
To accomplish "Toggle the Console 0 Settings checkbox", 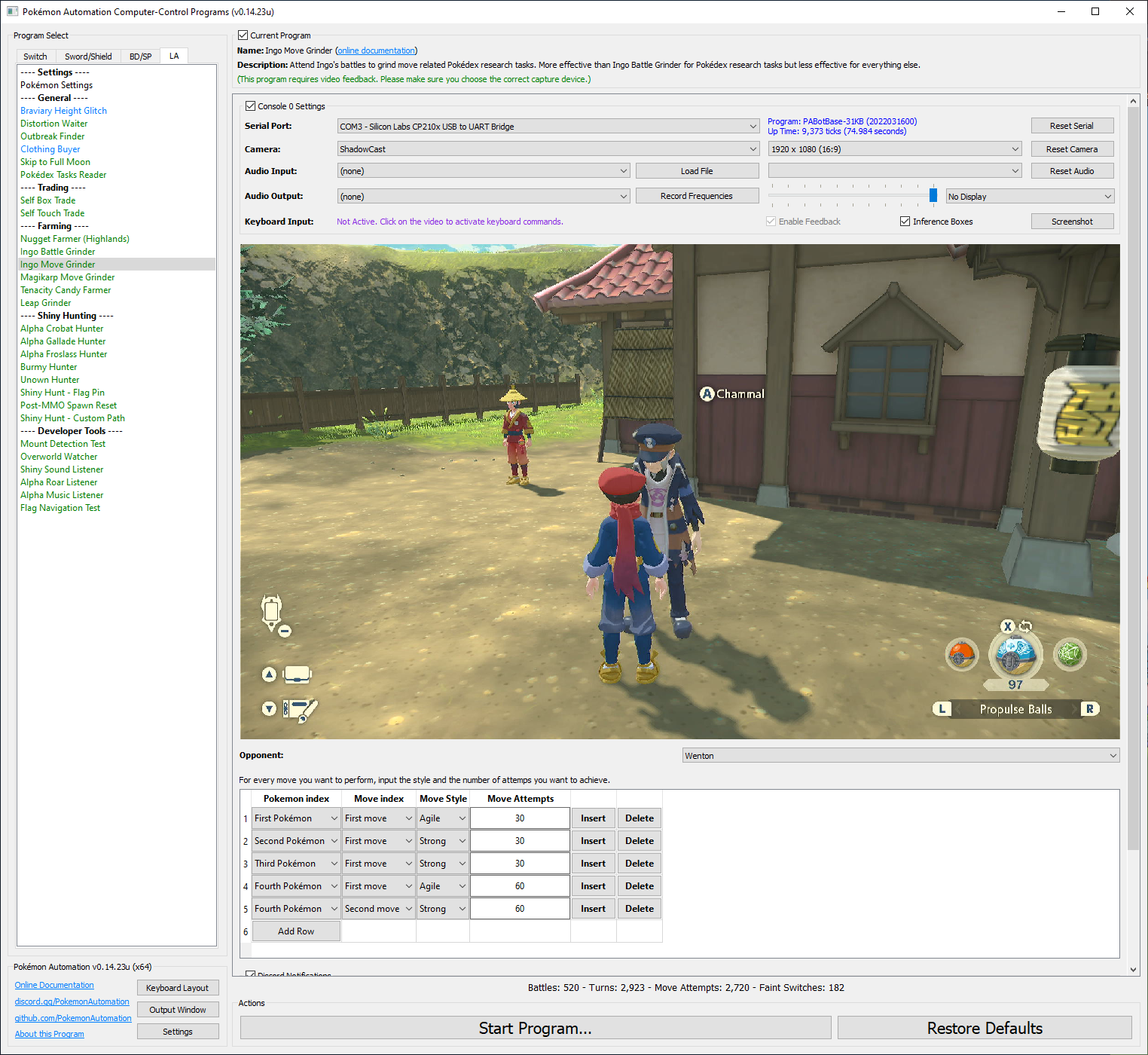I will (251, 106).
